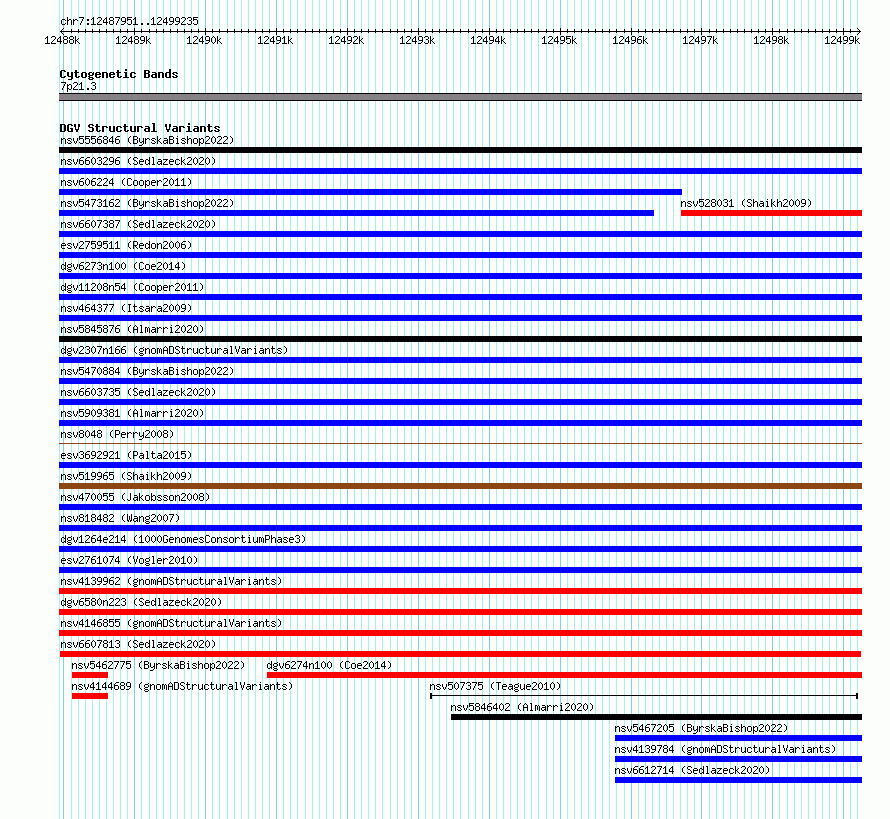
Task: Click the 12488k ruler tick label
Action: tap(62, 40)
